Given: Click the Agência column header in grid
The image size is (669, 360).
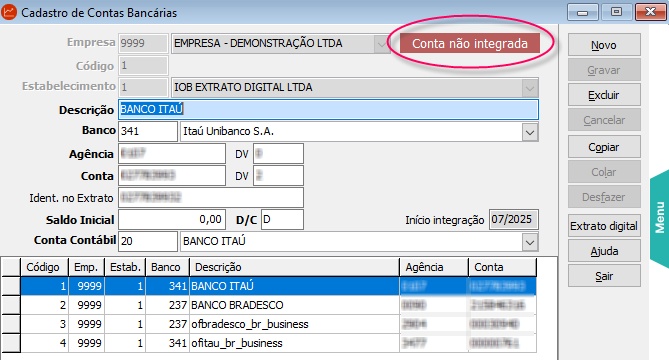Looking at the screenshot, I should pos(434,267).
